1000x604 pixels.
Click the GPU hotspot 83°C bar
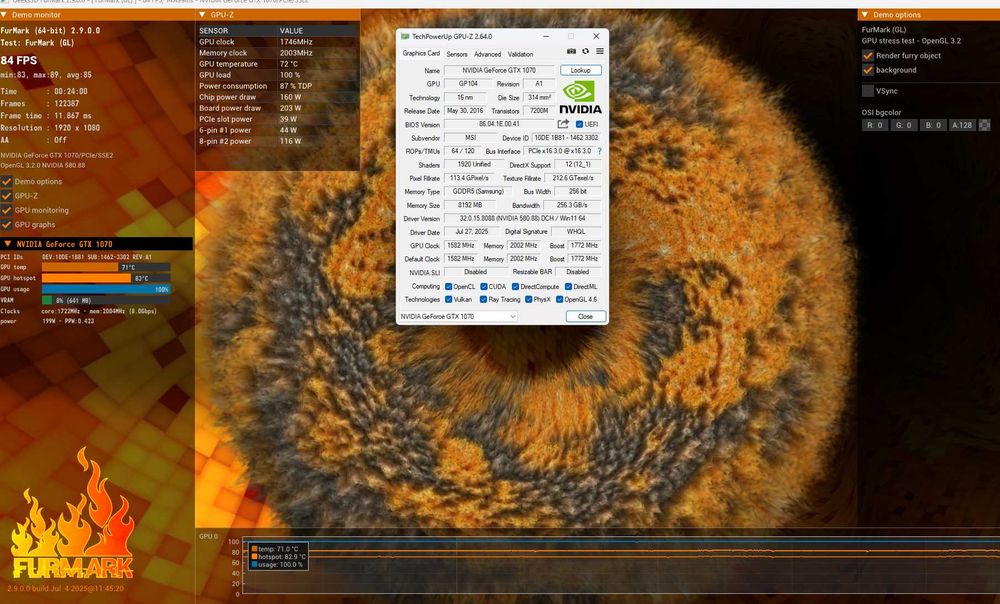106,278
